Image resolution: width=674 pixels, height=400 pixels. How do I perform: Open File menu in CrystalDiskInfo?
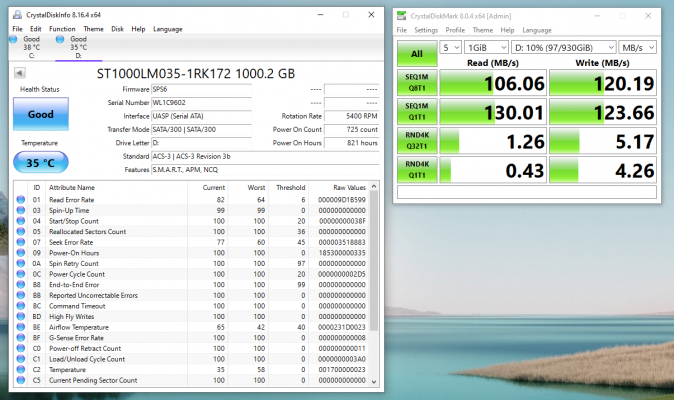(18, 29)
